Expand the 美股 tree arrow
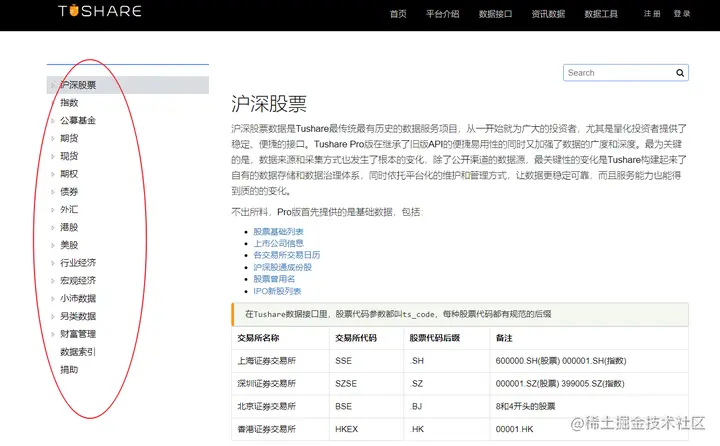The height and width of the screenshot is (446, 720). [x=53, y=245]
